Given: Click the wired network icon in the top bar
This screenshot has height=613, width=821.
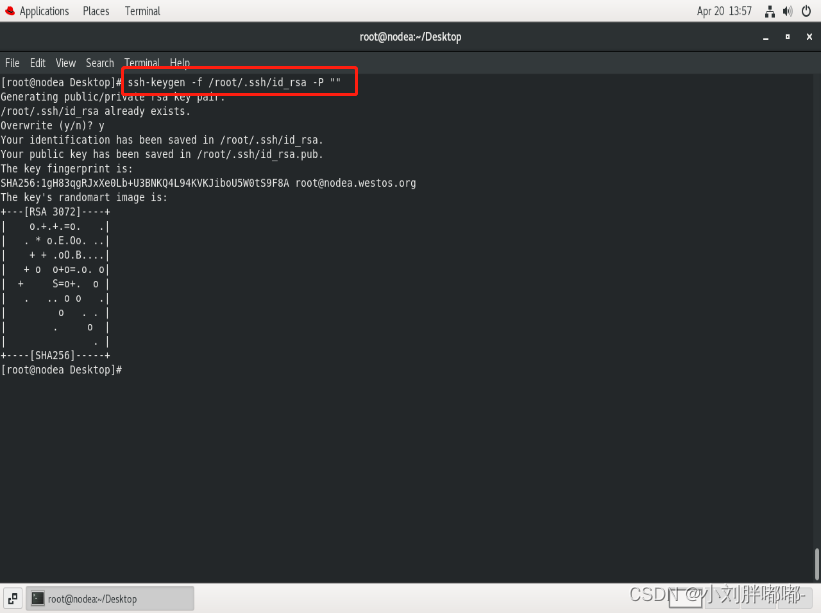Looking at the screenshot, I should point(770,11).
